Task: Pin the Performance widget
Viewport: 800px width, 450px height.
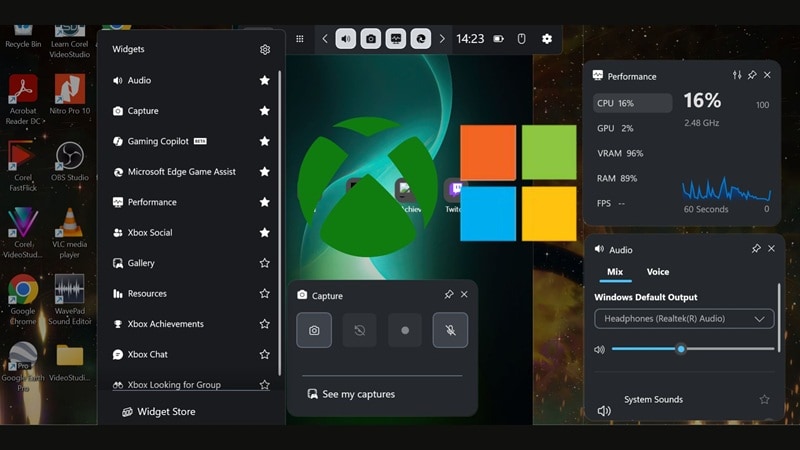Action: [752, 75]
